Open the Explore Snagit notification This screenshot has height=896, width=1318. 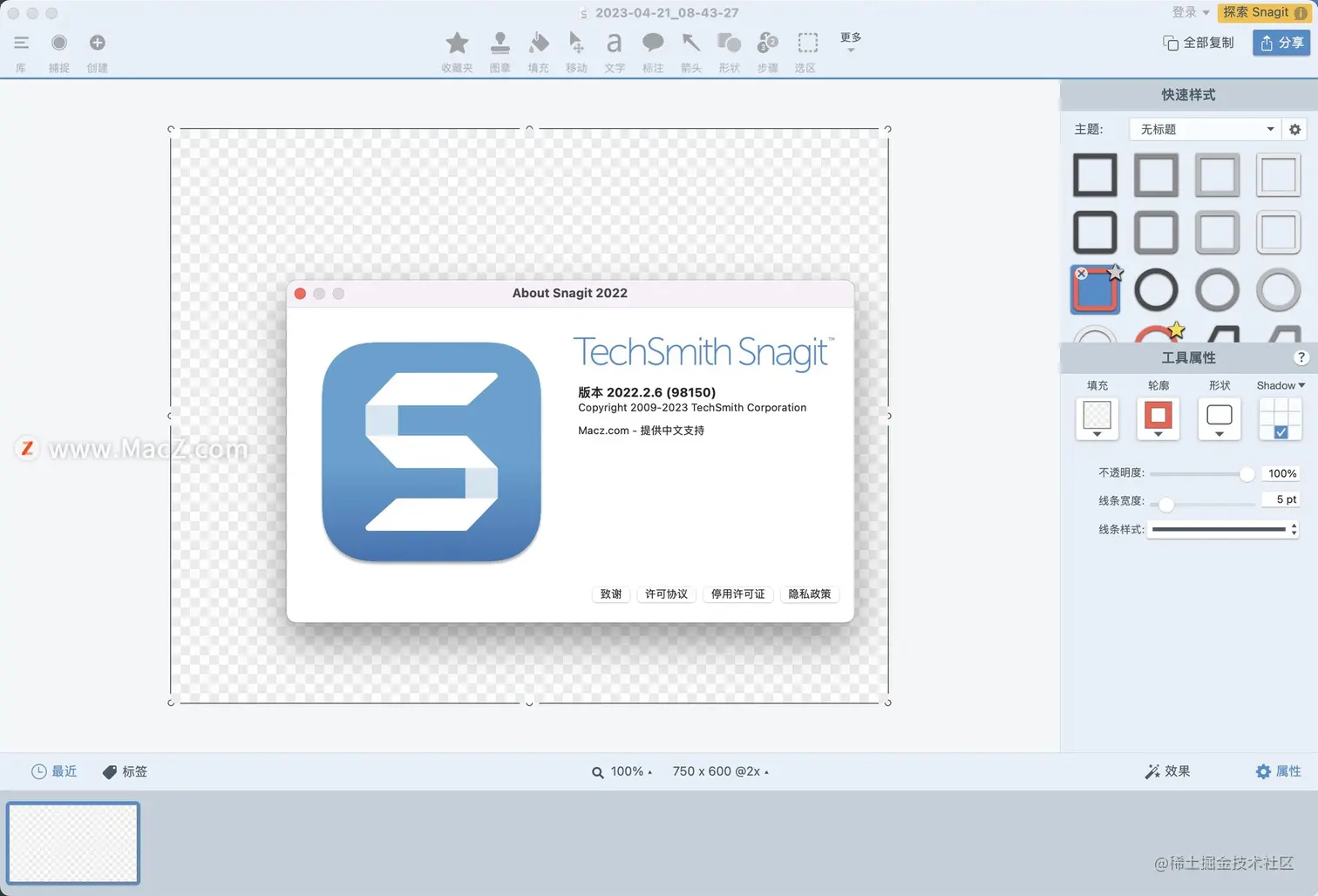click(1264, 12)
